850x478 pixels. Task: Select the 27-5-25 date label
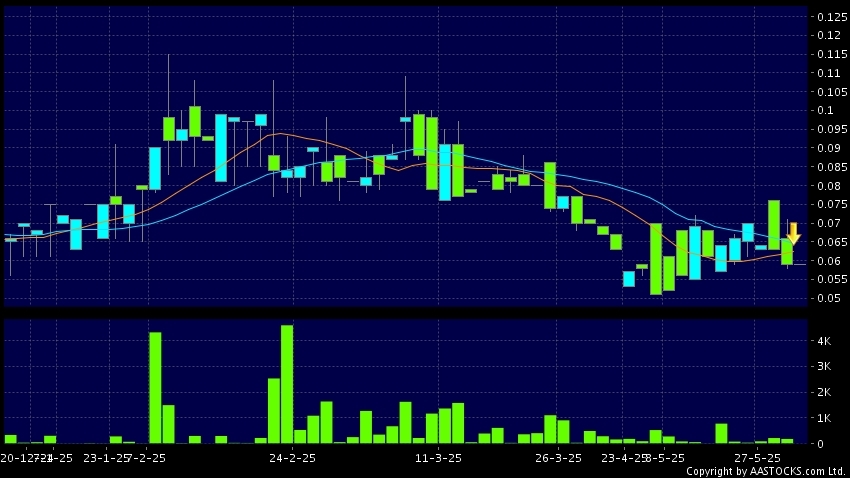tap(757, 458)
